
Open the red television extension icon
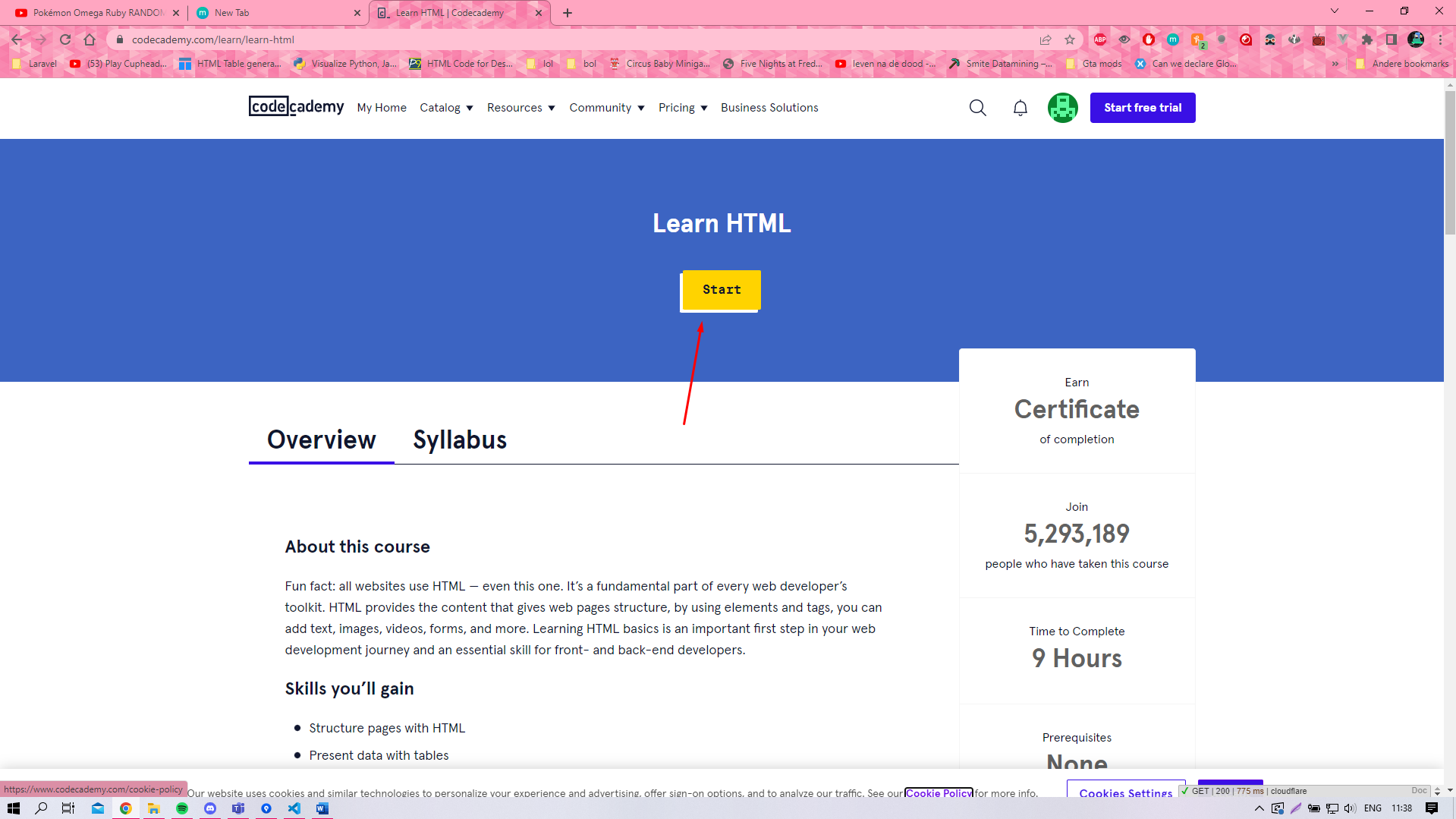tap(1318, 39)
